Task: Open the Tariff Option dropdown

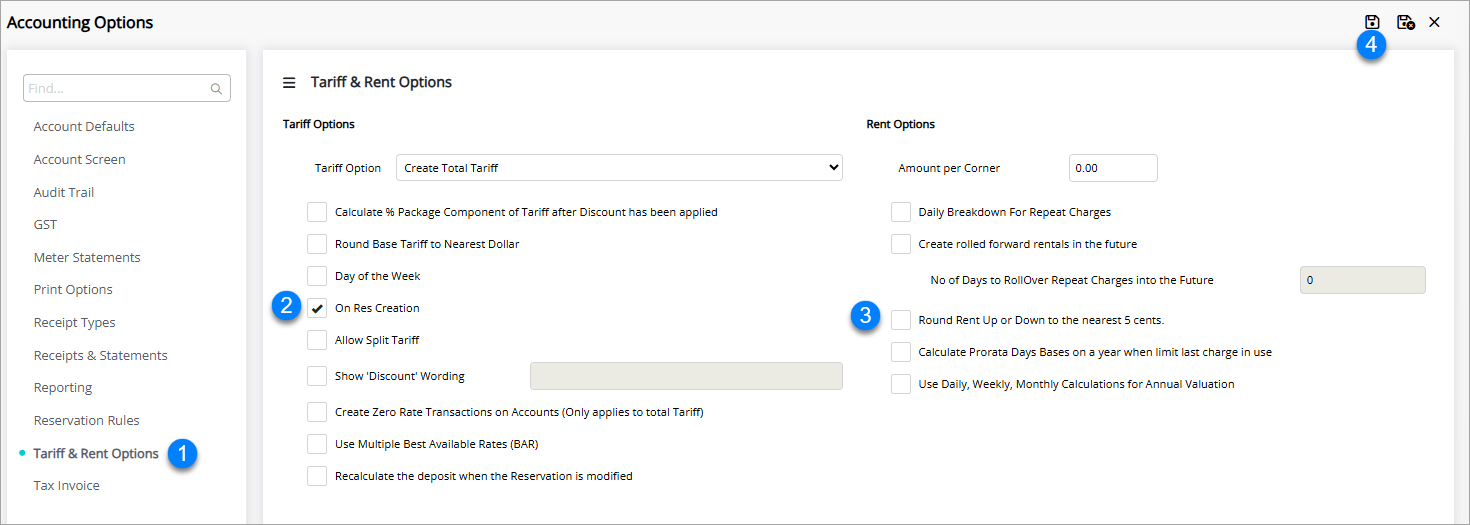Action: 619,168
